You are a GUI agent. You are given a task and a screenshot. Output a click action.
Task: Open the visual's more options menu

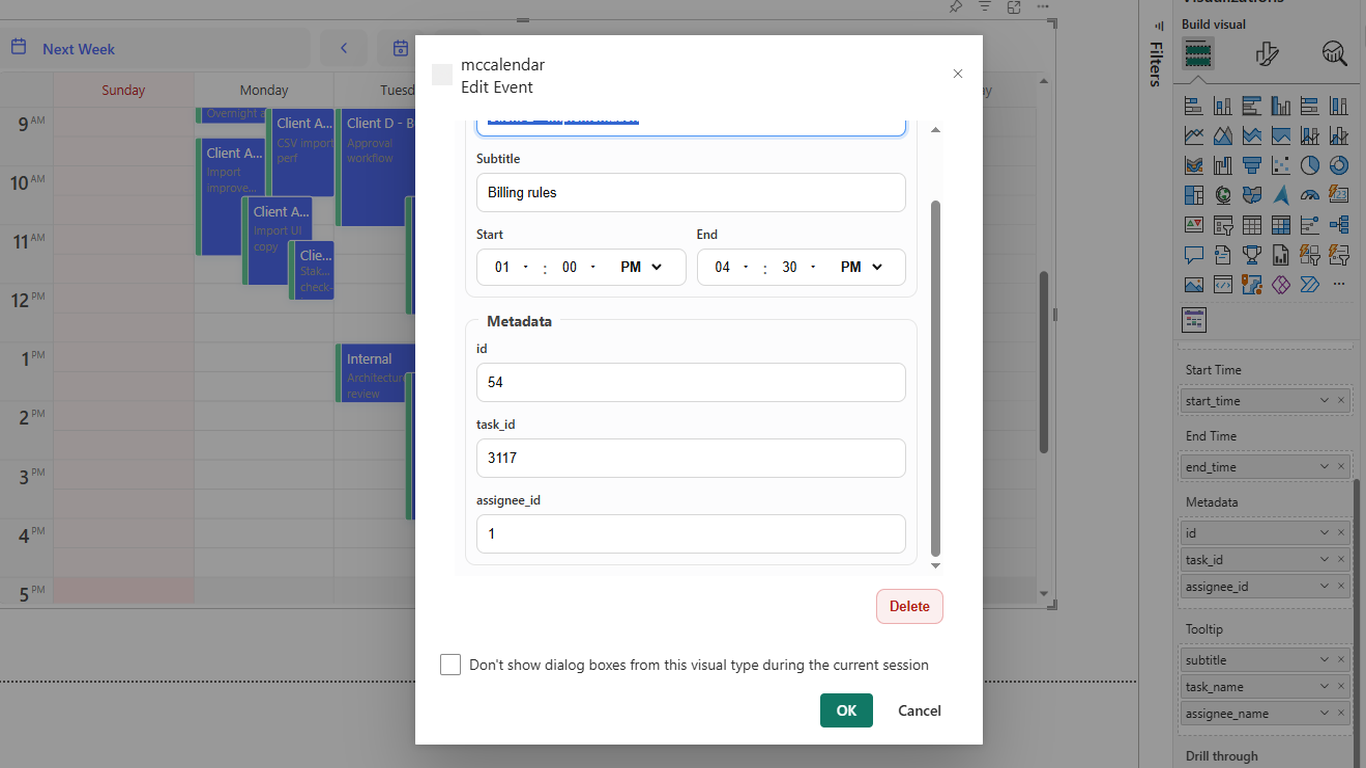pos(1042,8)
